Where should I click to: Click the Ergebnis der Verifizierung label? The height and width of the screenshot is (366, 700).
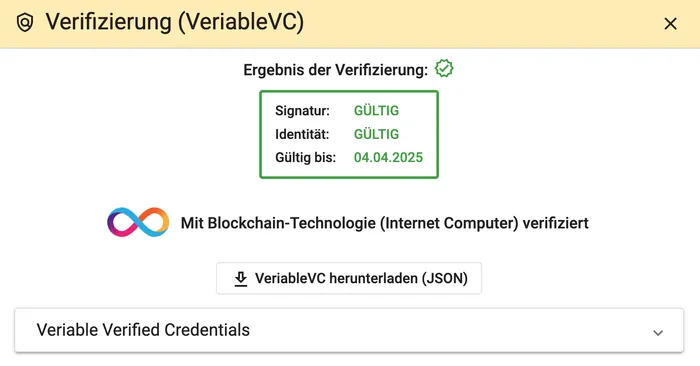335,70
